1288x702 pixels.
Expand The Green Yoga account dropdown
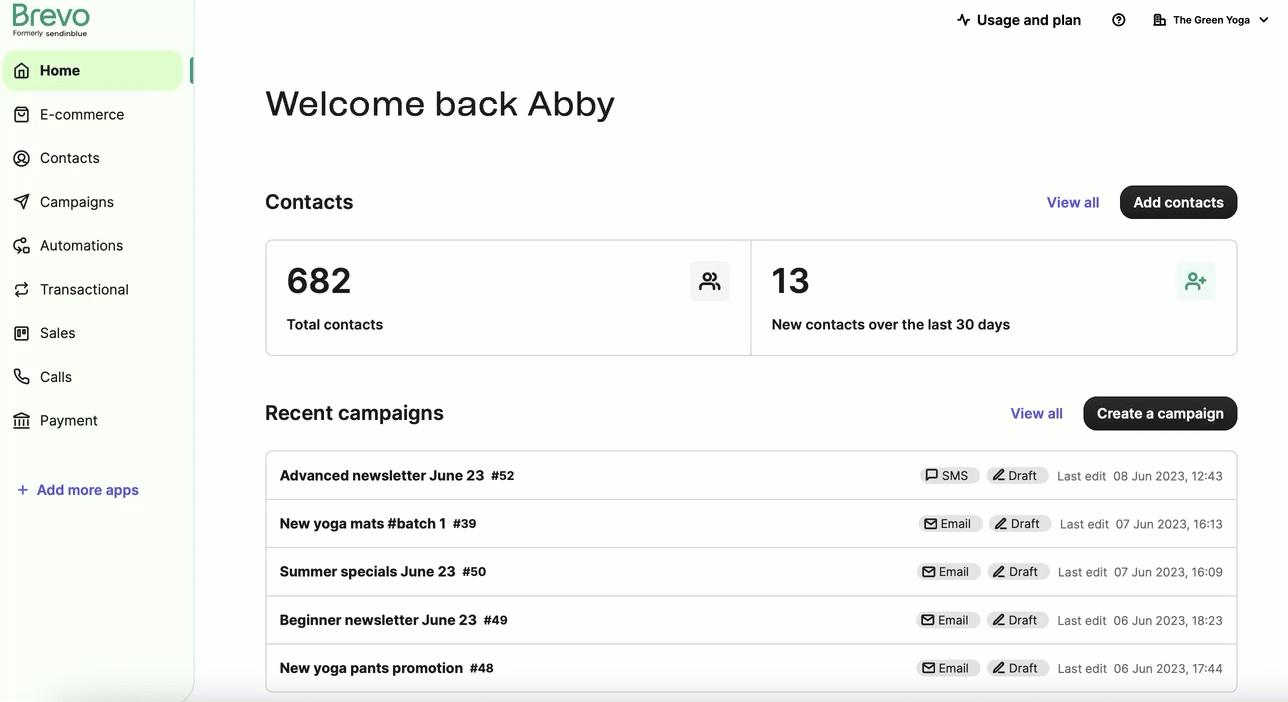click(x=1210, y=20)
